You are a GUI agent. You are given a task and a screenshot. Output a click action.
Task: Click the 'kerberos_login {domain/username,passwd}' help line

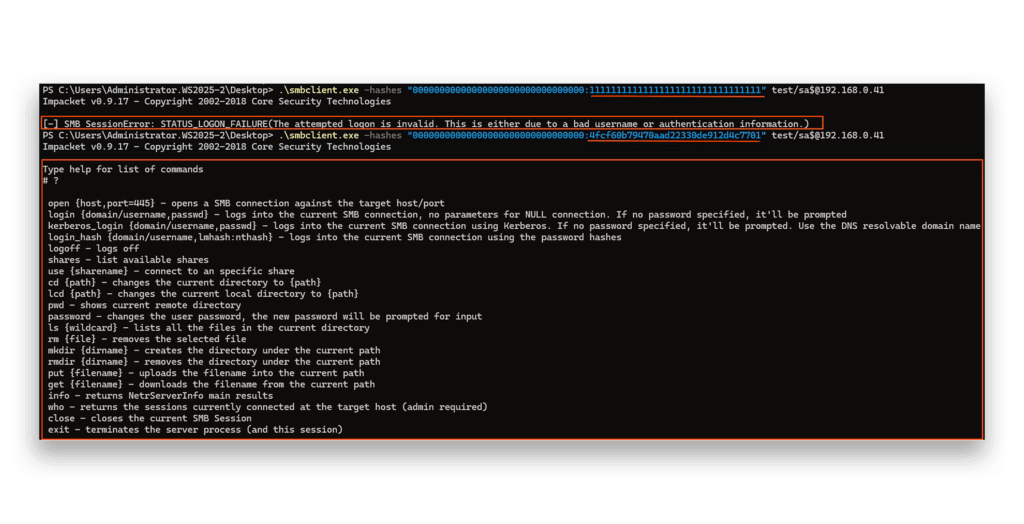tap(514, 225)
